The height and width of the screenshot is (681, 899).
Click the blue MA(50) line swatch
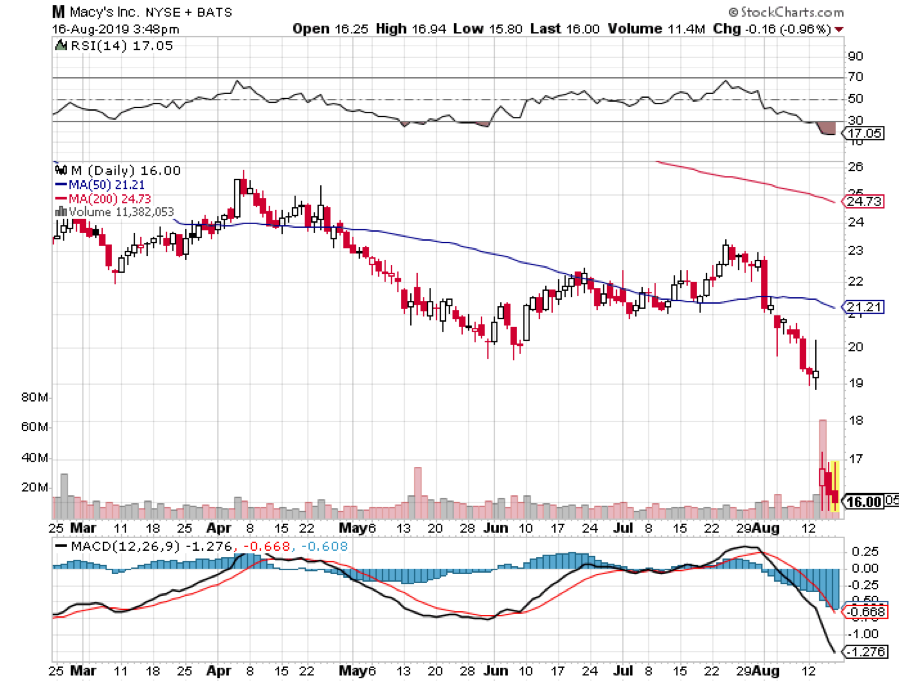(57, 185)
